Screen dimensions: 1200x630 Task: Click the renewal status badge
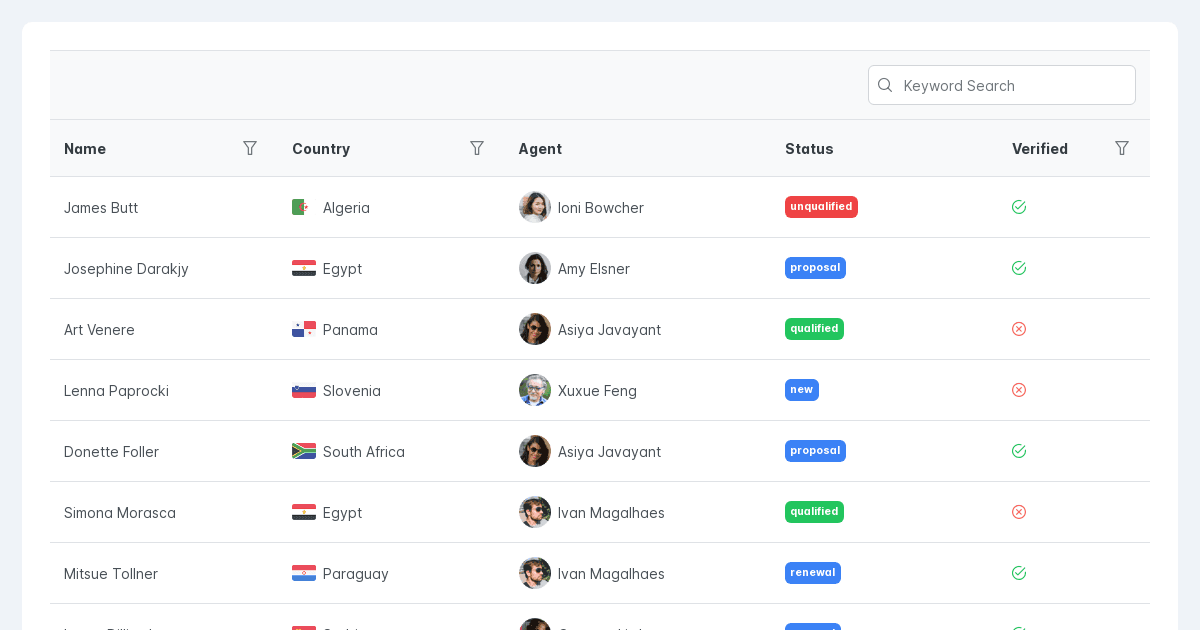pos(813,573)
